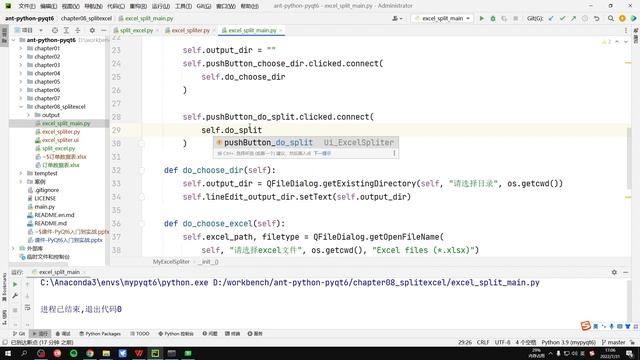Click Python 3.9 (mypyqt6) interpreter status

[568, 342]
